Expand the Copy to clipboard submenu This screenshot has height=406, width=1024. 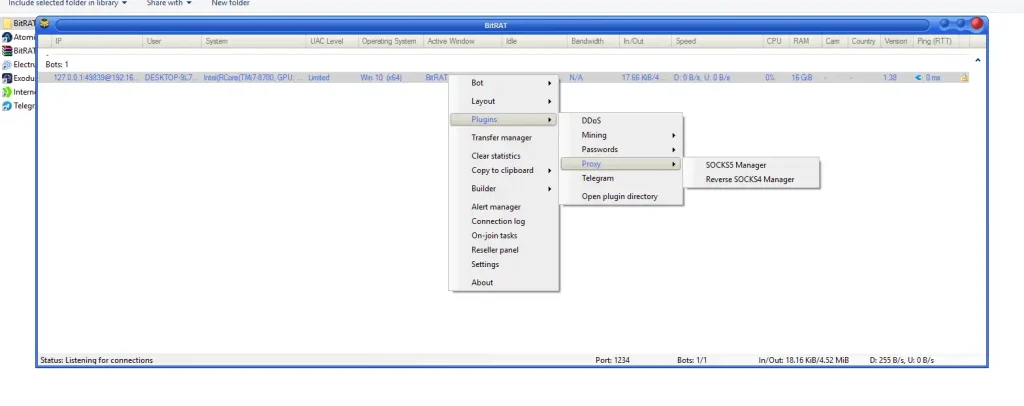point(502,170)
